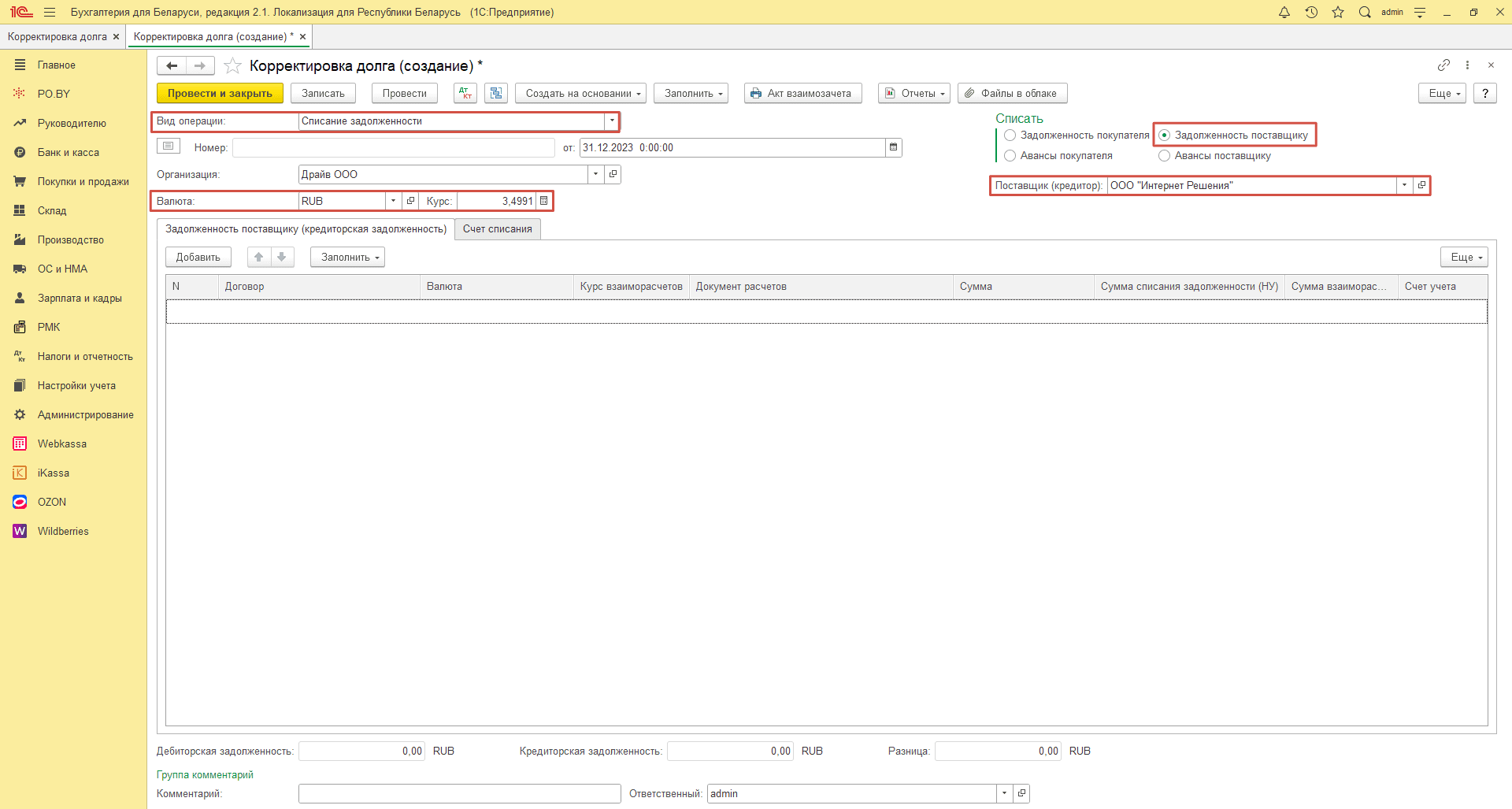Open global search magnifier icon
The height and width of the screenshot is (809, 1512).
1365,12
